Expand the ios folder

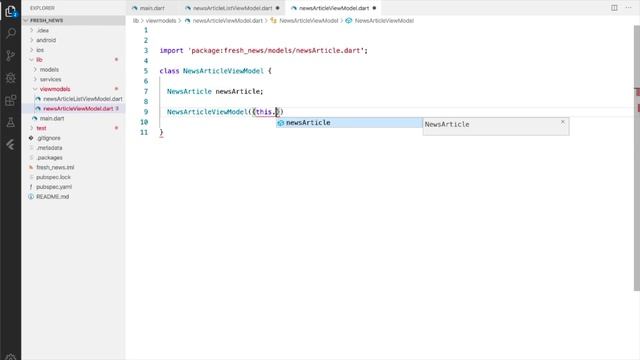[73, 50]
